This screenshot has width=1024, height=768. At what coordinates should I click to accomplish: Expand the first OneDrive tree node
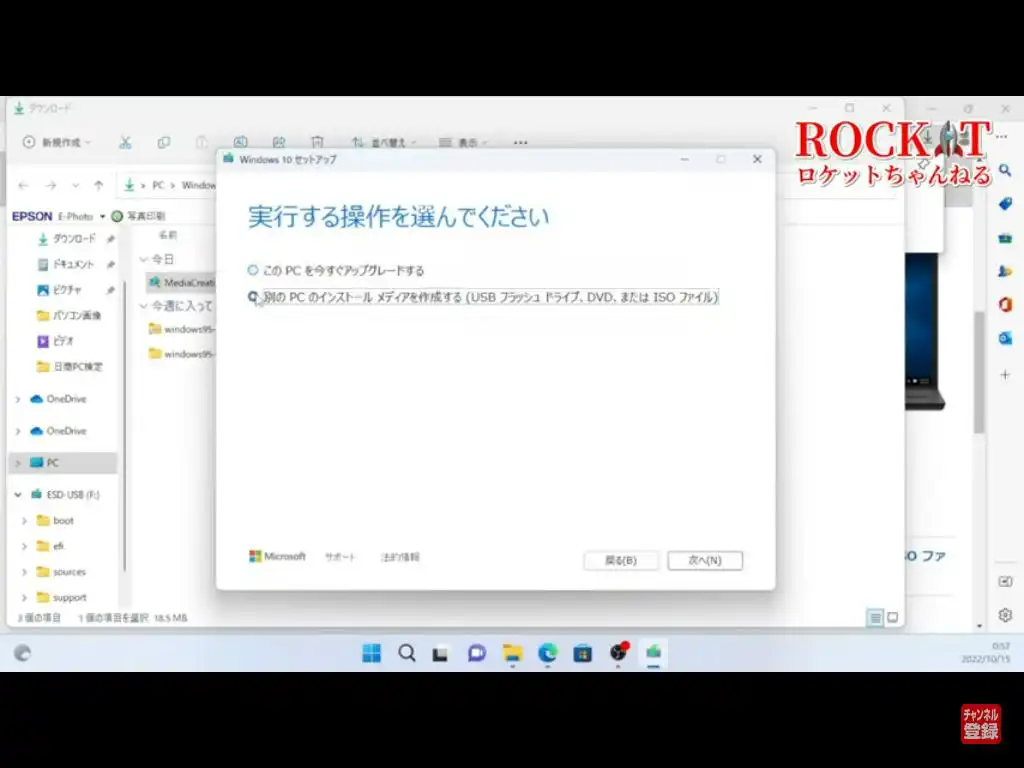coord(18,399)
